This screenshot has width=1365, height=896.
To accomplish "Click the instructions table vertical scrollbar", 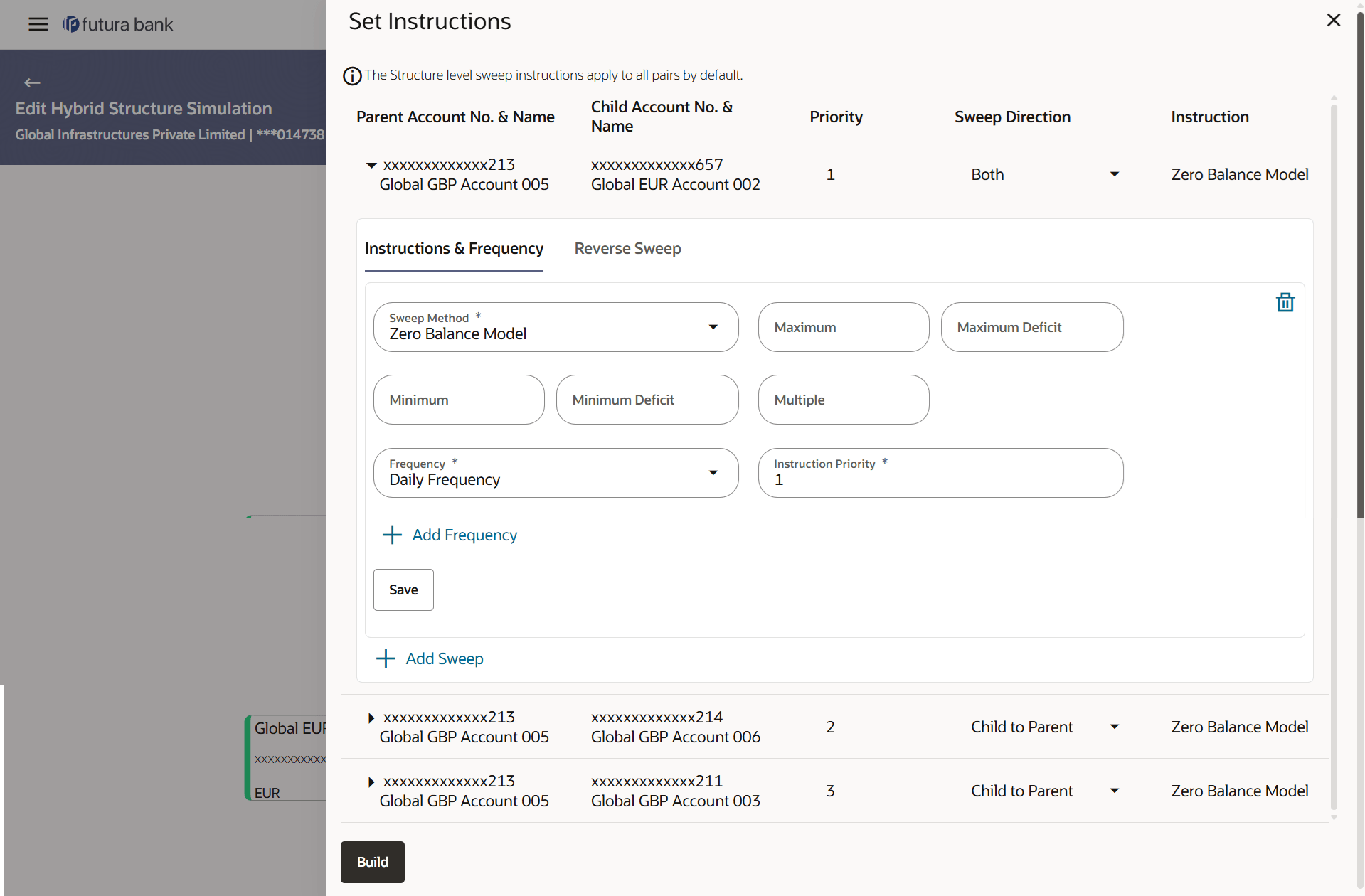I will click(x=1333, y=455).
